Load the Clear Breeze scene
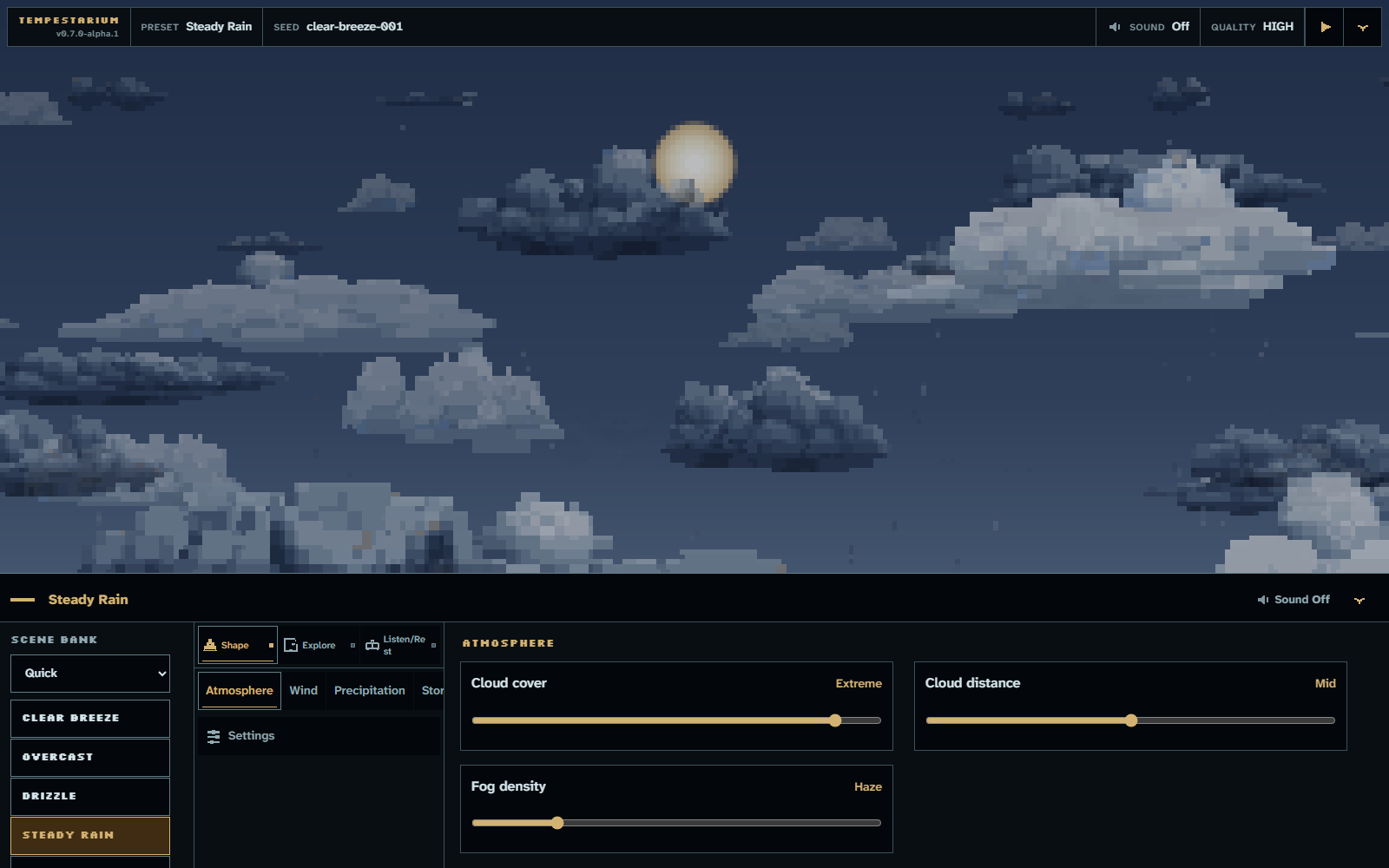1389x868 pixels. tap(90, 719)
